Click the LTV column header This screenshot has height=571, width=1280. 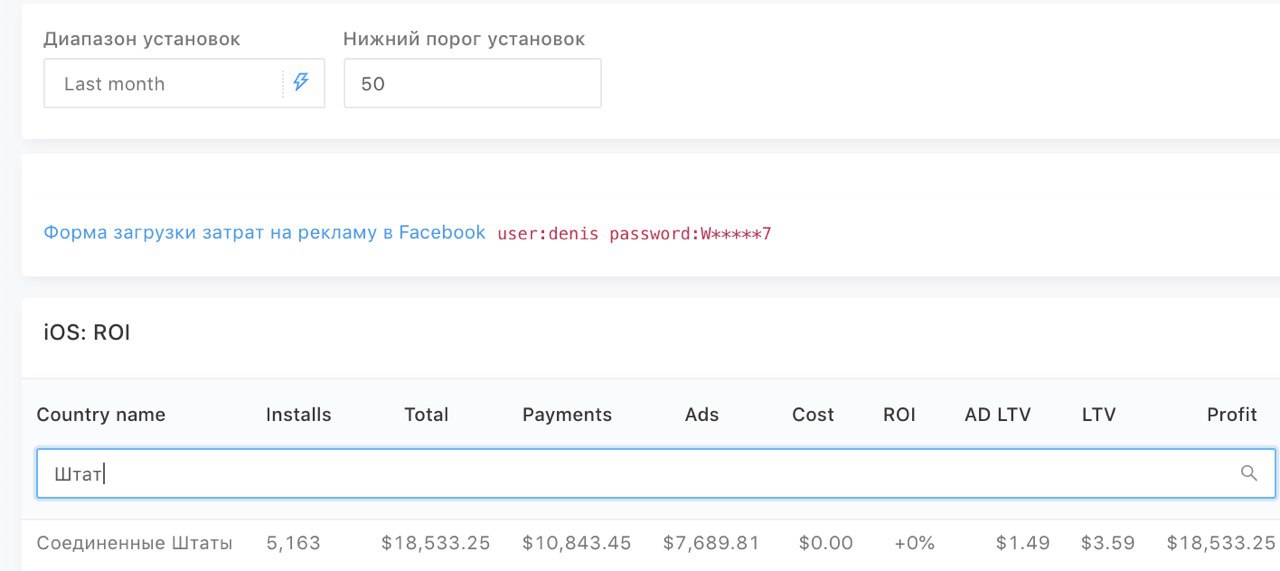click(1099, 415)
